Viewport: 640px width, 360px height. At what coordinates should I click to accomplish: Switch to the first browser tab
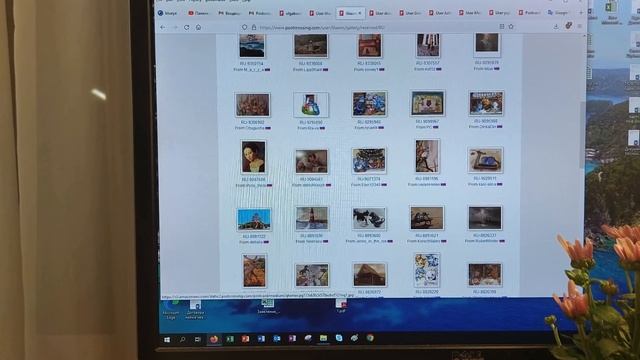coord(168,13)
